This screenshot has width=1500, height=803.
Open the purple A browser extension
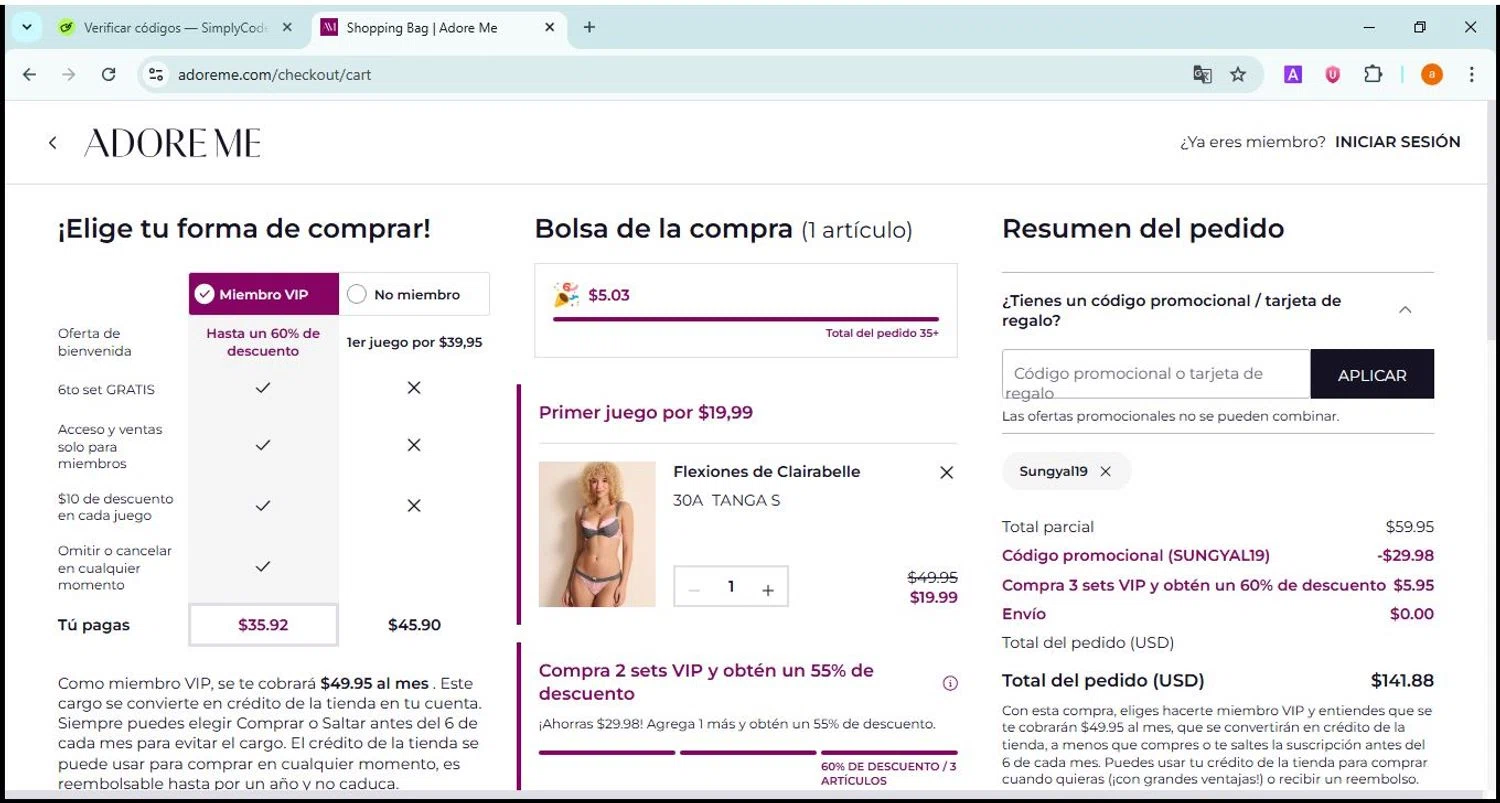point(1293,74)
